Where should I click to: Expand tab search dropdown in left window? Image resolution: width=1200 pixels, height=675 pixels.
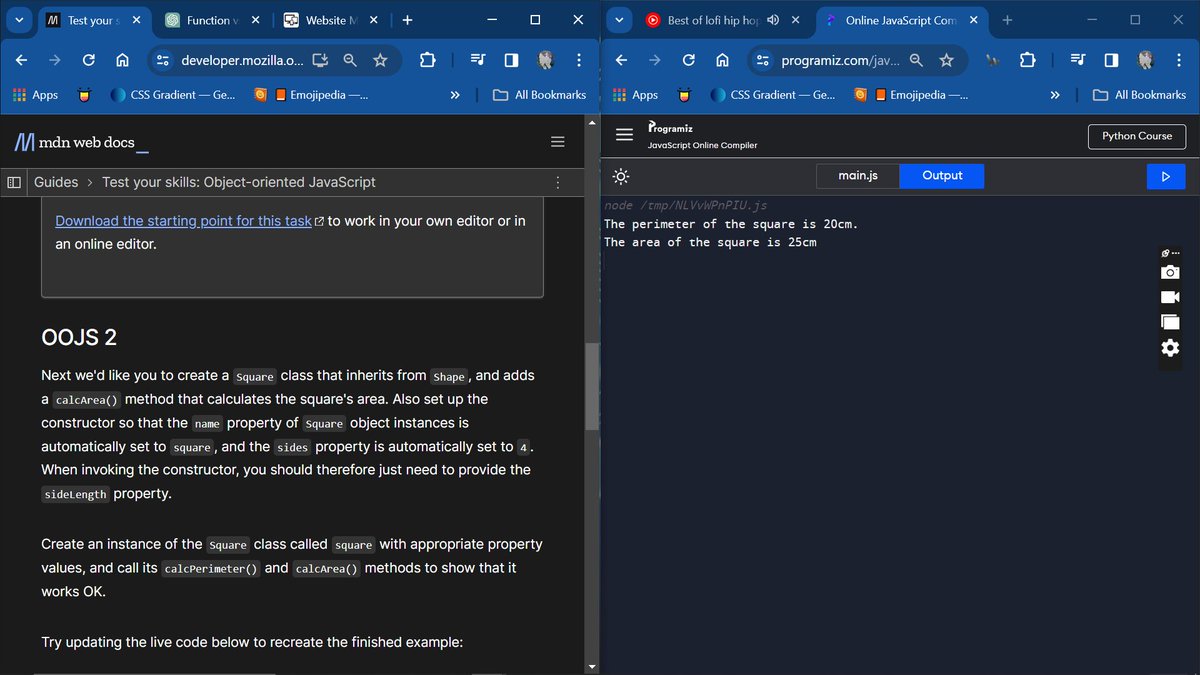(x=18, y=20)
